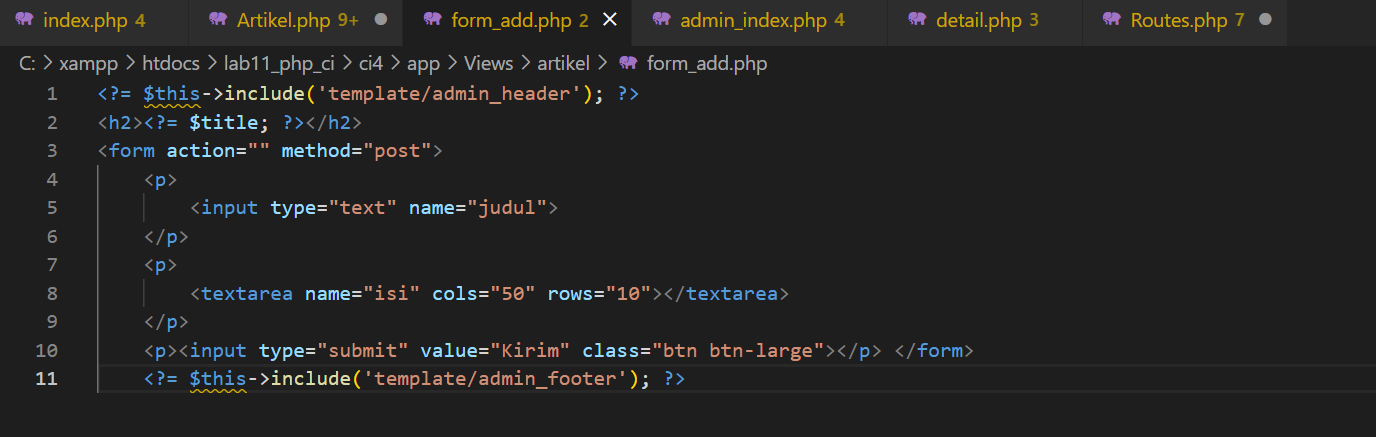Click PHP elephant icon on form_add.php tab
Image resolution: width=1376 pixels, height=437 pixels.
[432, 20]
